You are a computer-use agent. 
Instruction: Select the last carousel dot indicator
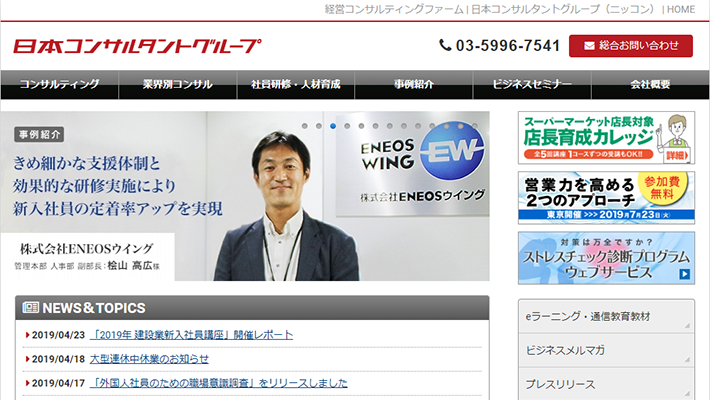tap(475, 126)
